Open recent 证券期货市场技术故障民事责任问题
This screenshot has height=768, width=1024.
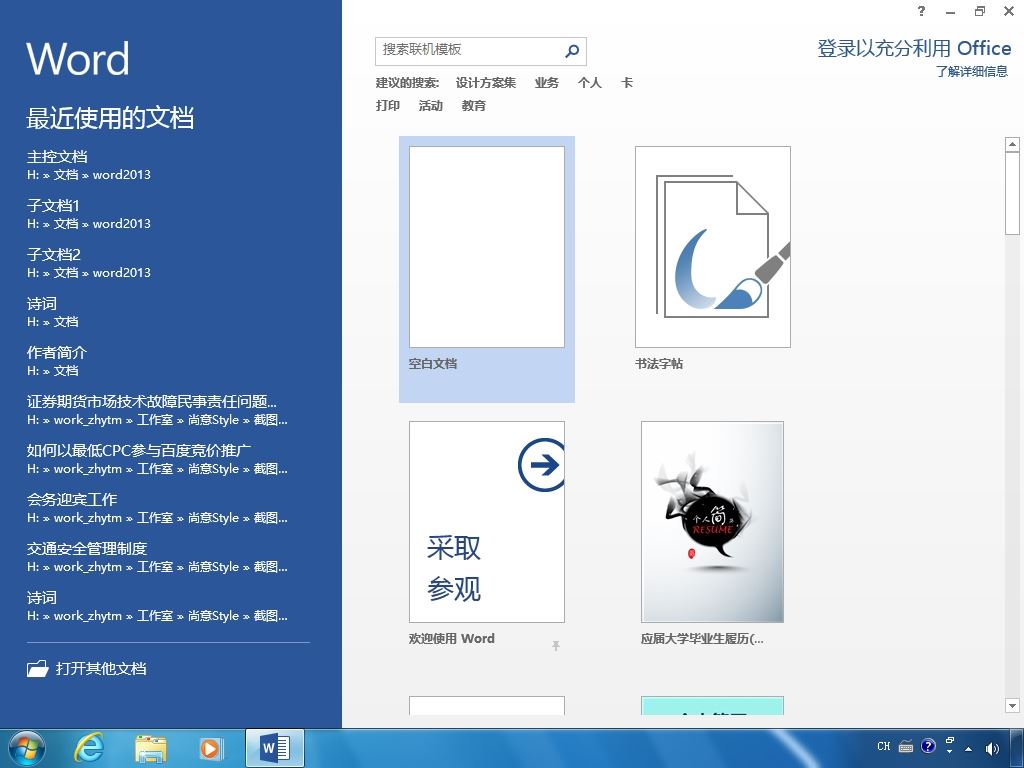pos(155,410)
